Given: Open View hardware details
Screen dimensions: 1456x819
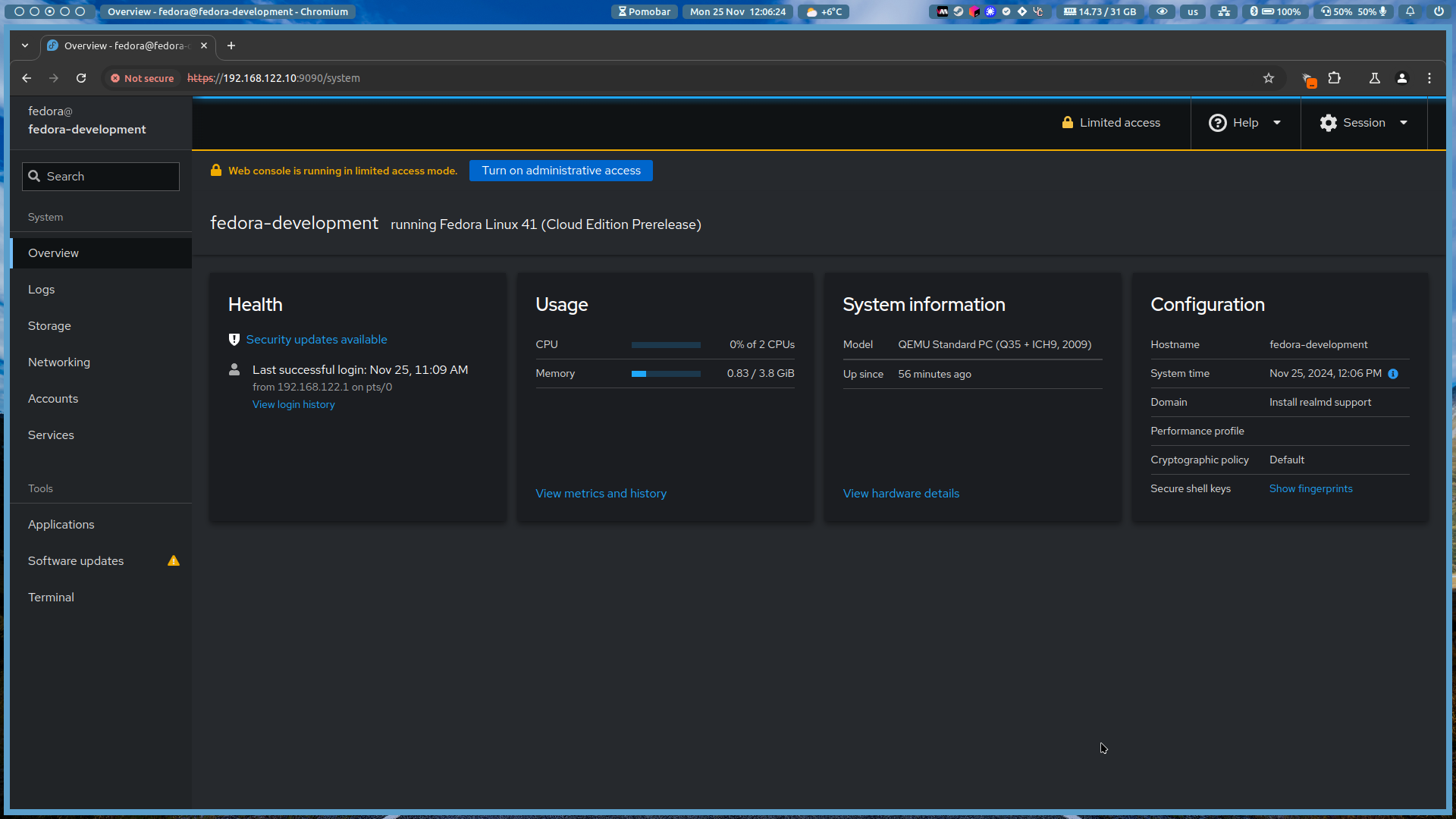Looking at the screenshot, I should point(901,494).
